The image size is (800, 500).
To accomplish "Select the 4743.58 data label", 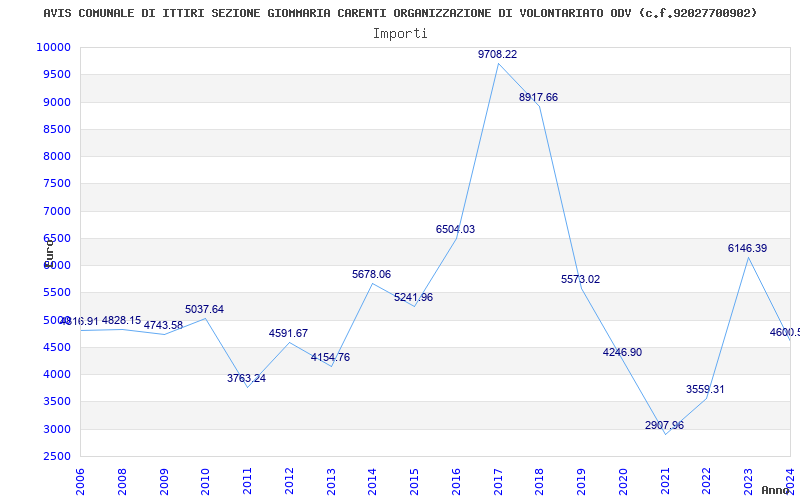I will [x=163, y=325].
